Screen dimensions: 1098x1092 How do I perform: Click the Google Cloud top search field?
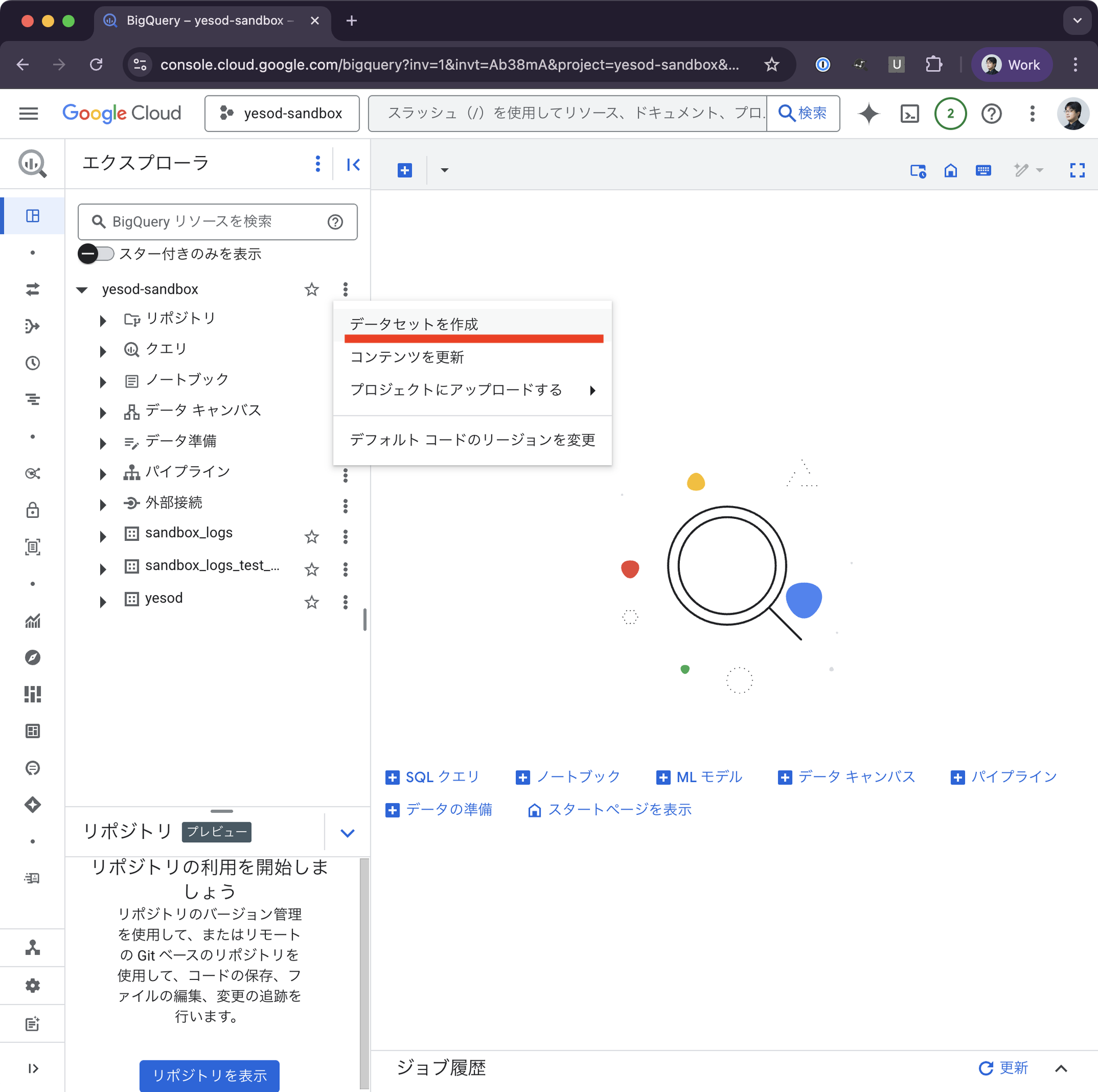pos(567,113)
